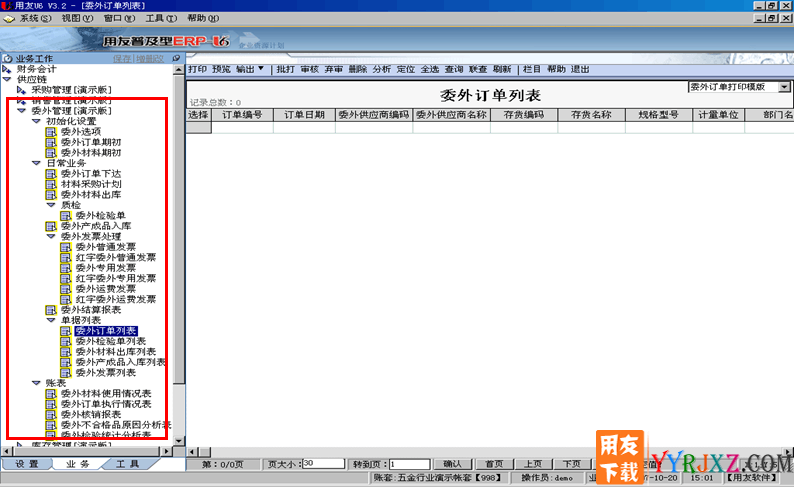Switch to the 工具 tab at bottom
Viewport: 794px width, 487px height.
(x=127, y=464)
